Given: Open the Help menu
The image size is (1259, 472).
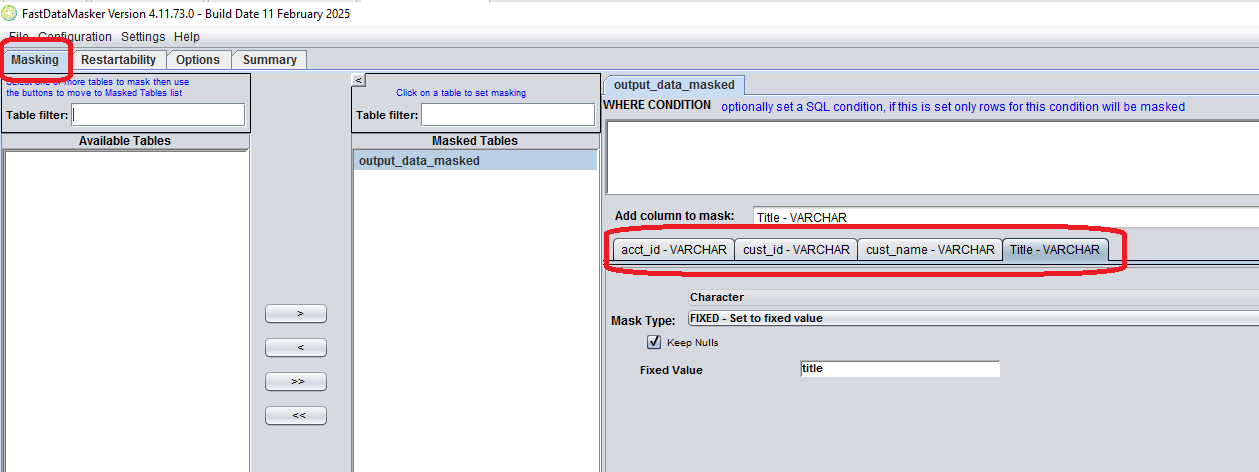Looking at the screenshot, I should click(187, 36).
